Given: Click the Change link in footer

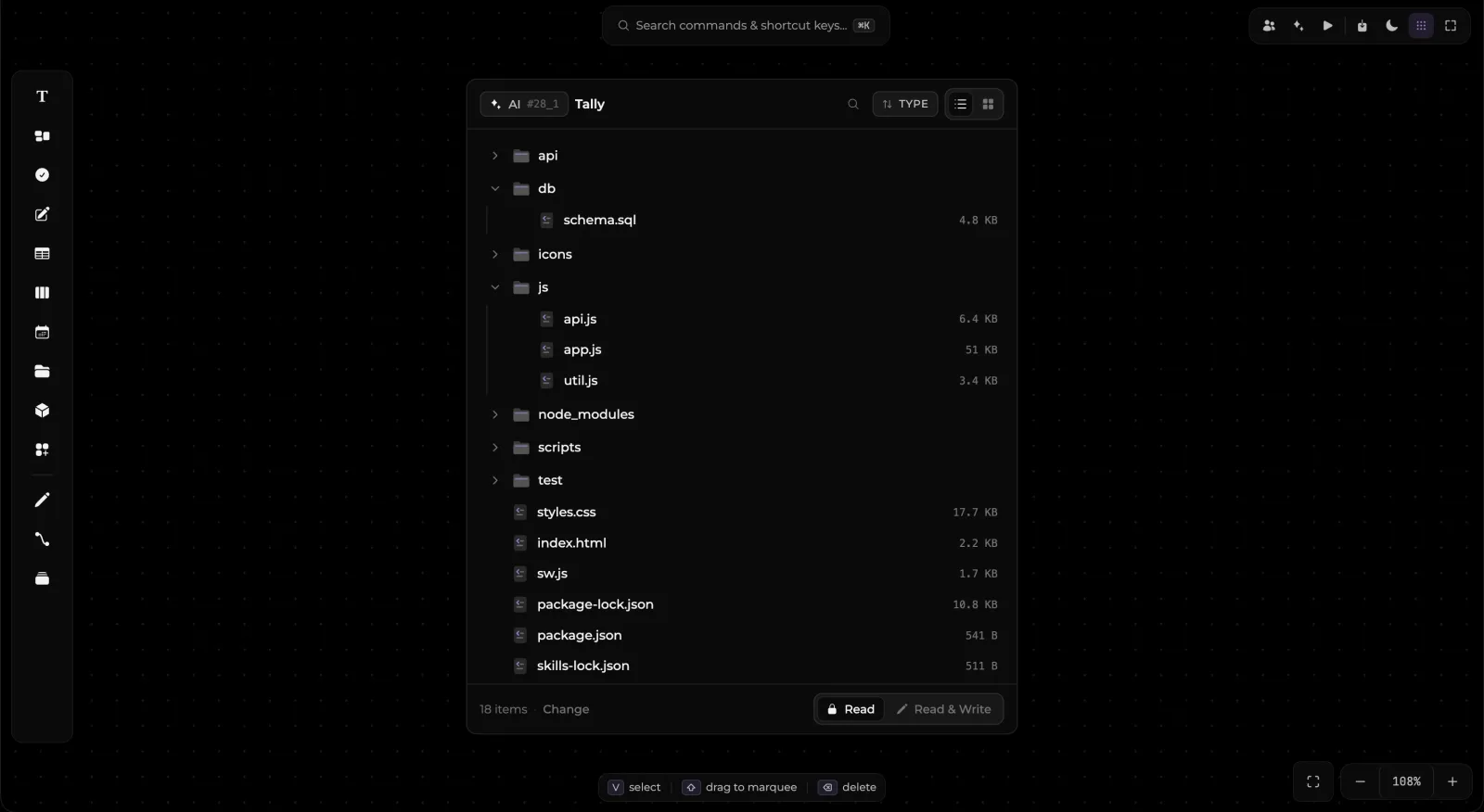Looking at the screenshot, I should [x=566, y=709].
